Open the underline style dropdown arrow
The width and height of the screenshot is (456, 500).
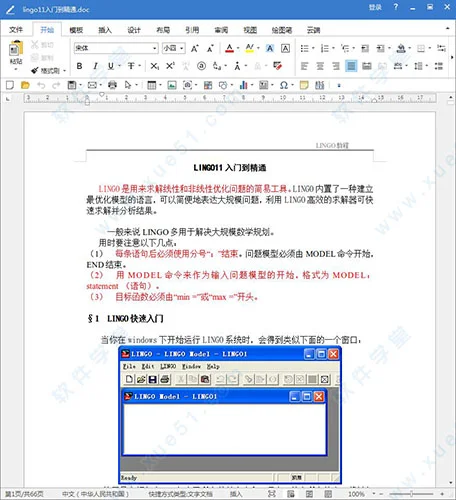[x=119, y=66]
